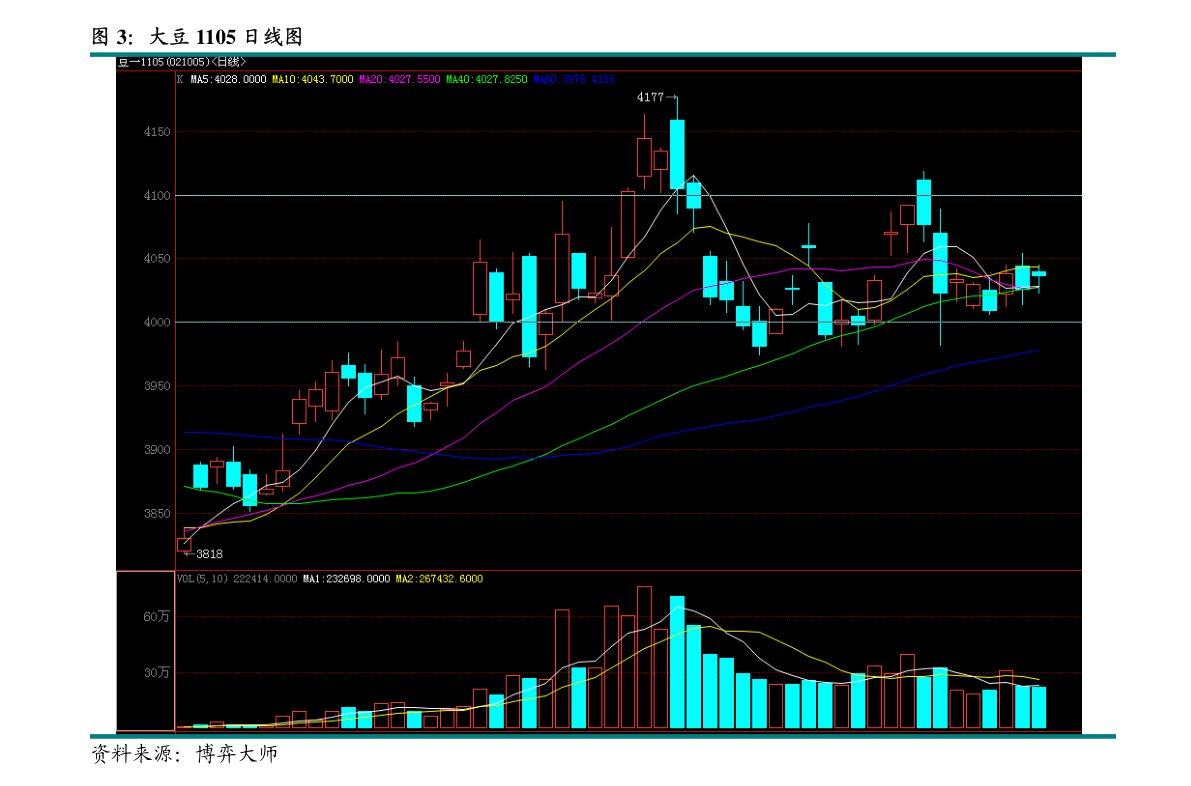Click the yellow MA10:4043.7000 indicator label
The width and height of the screenshot is (1191, 786).
click(x=313, y=79)
